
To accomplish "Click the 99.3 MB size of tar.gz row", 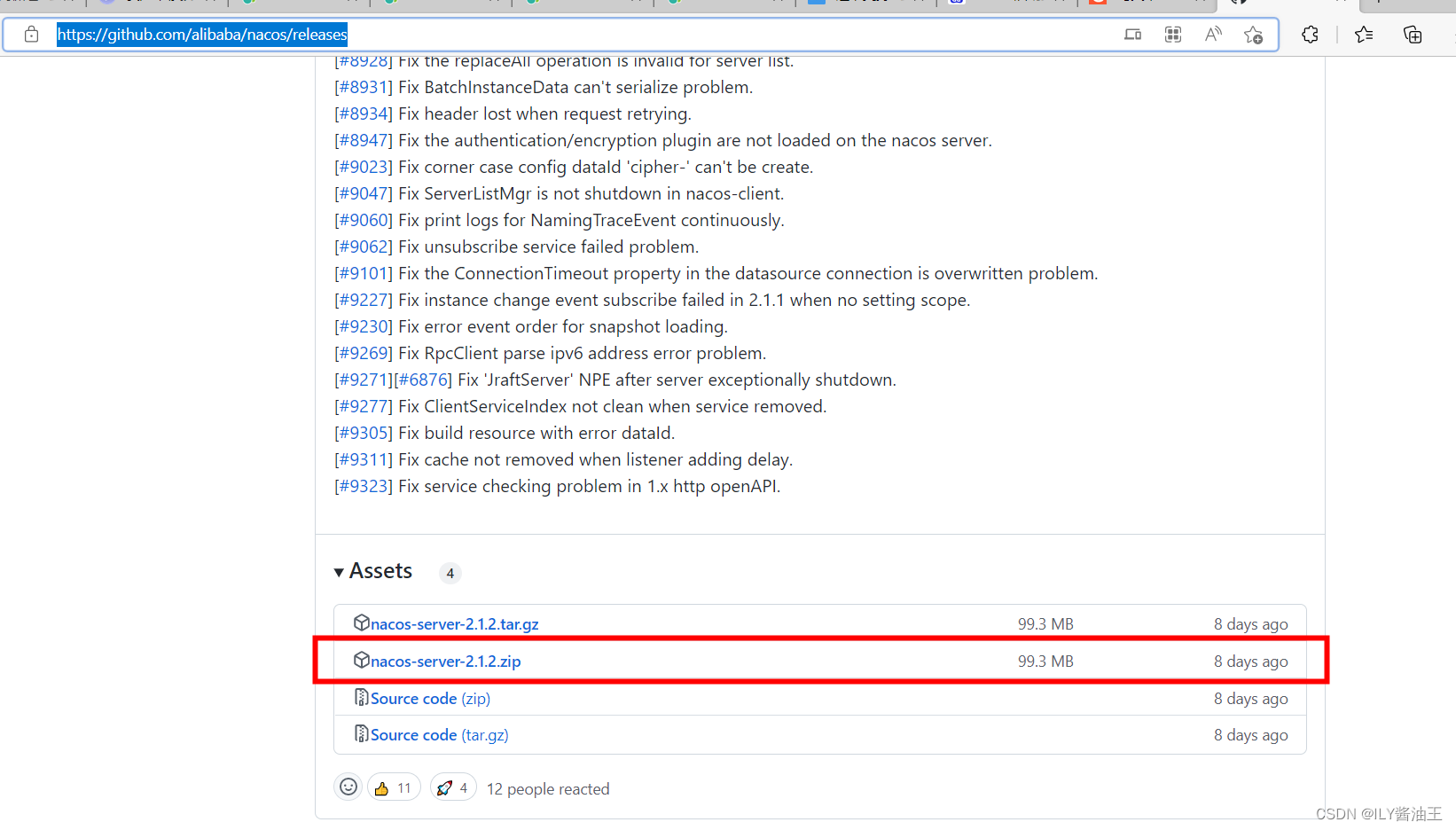I will [x=1045, y=624].
